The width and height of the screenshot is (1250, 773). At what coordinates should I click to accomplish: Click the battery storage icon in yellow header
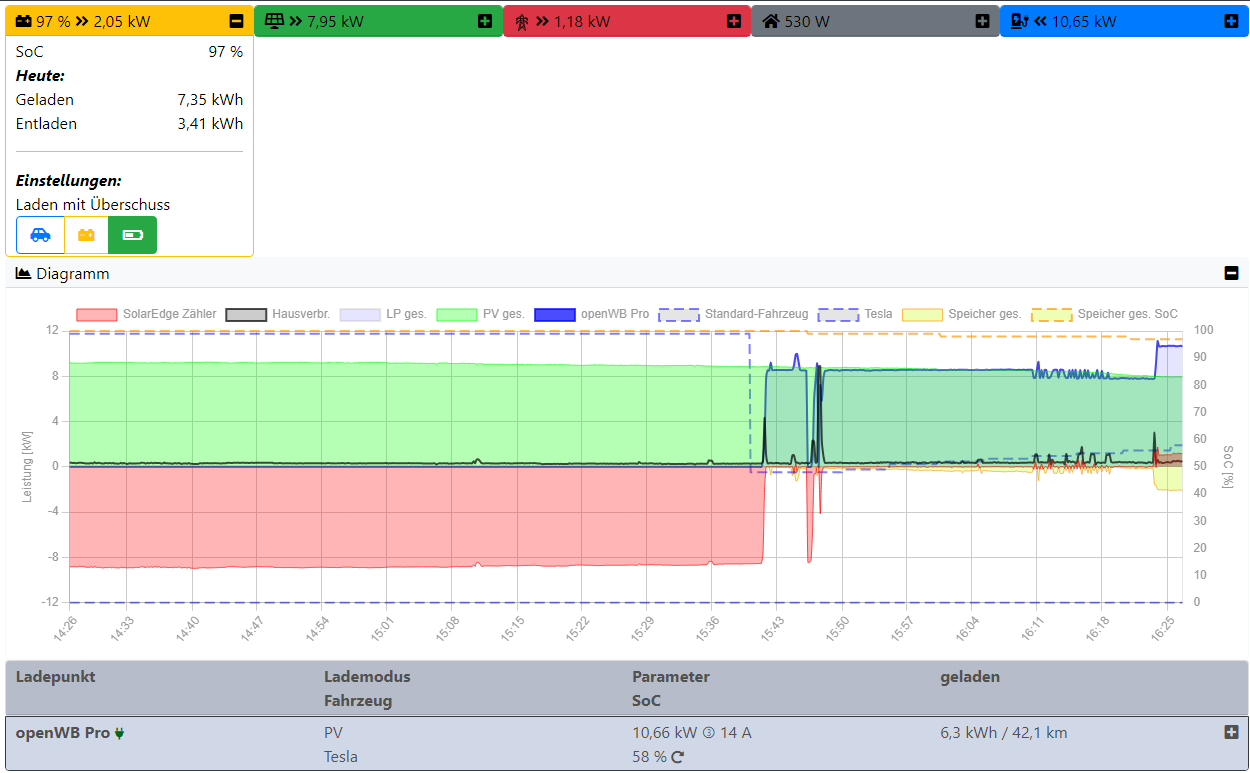tap(23, 21)
